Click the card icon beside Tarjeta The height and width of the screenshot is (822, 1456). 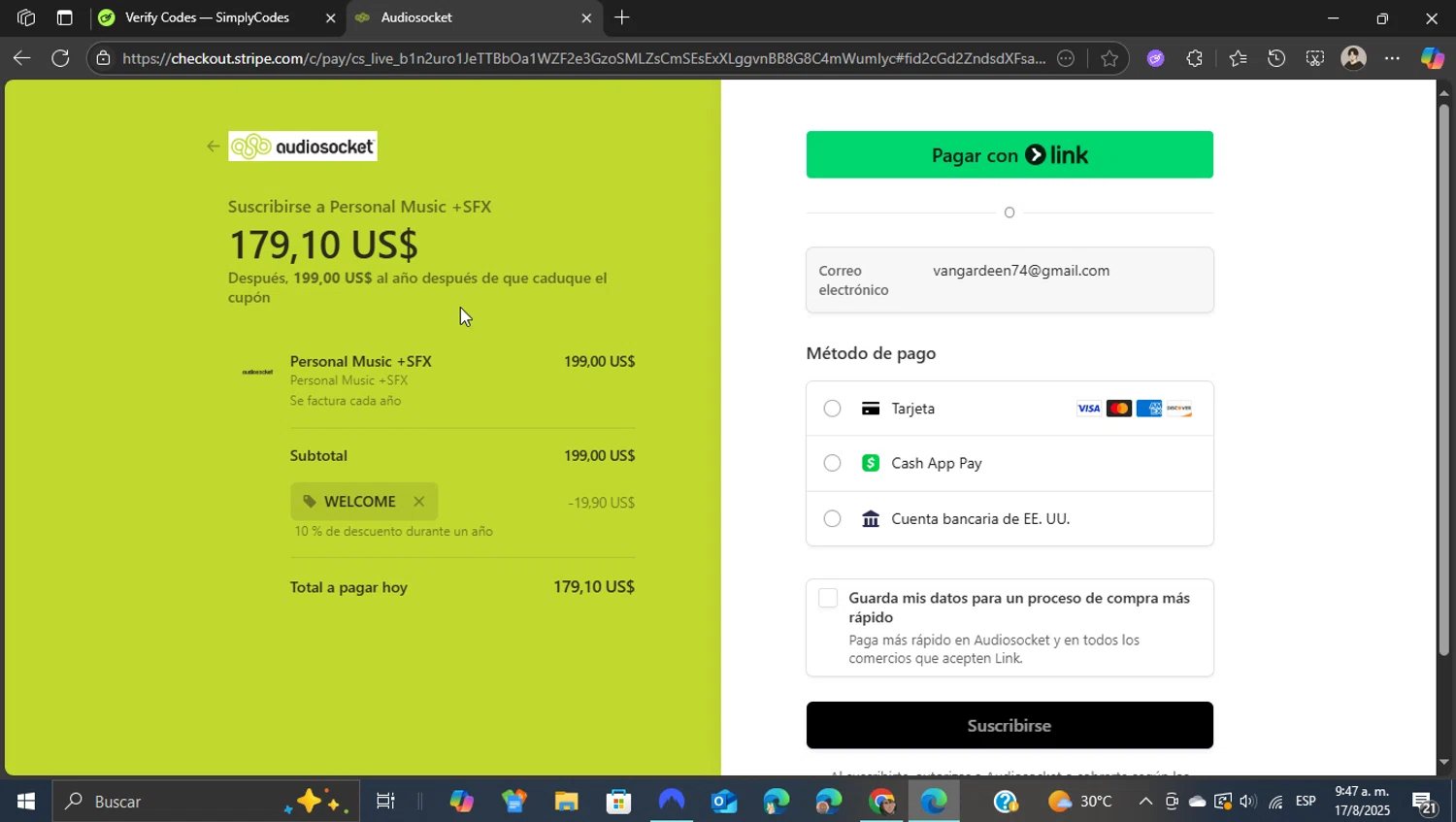(871, 409)
